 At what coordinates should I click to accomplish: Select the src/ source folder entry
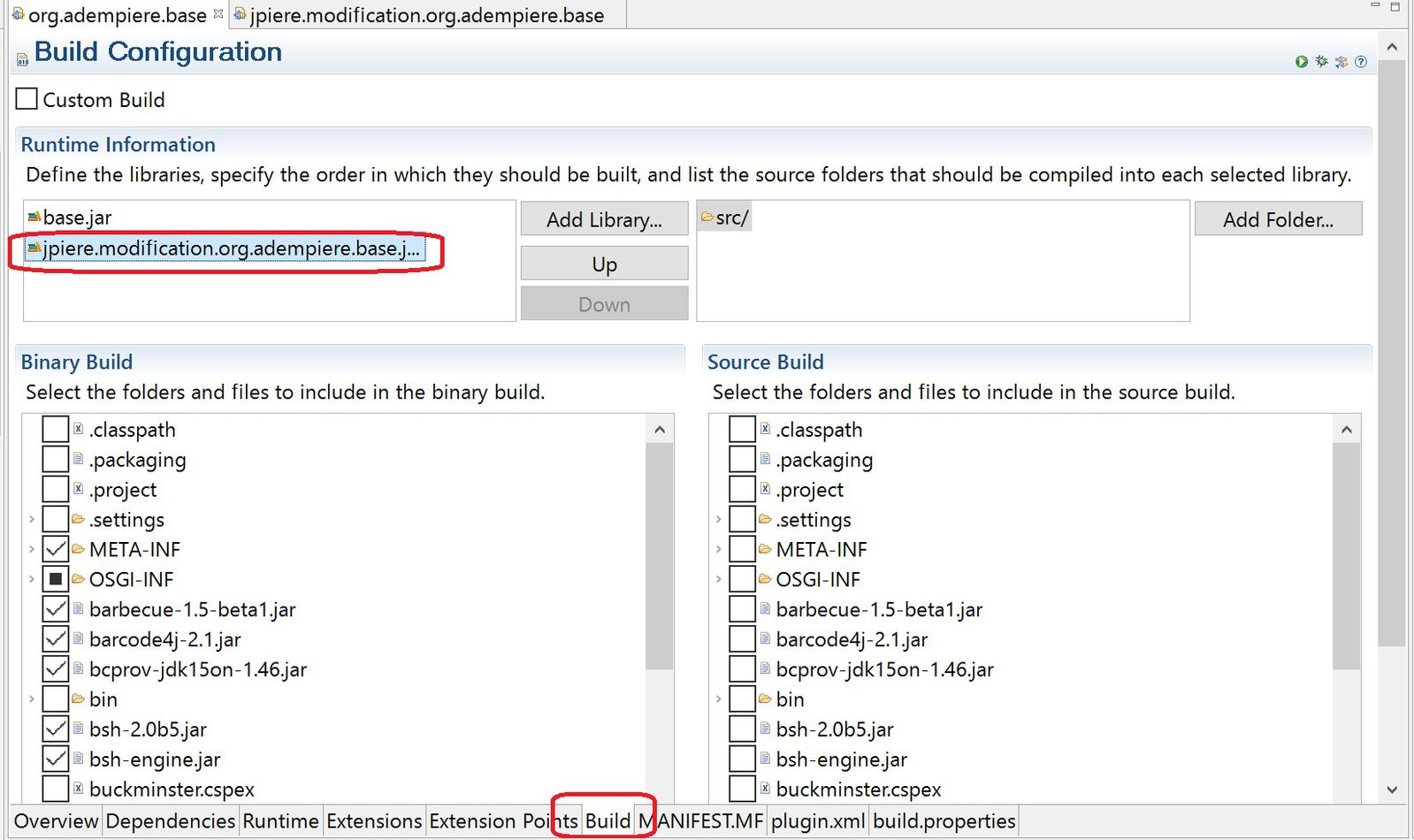pyautogui.click(x=731, y=218)
